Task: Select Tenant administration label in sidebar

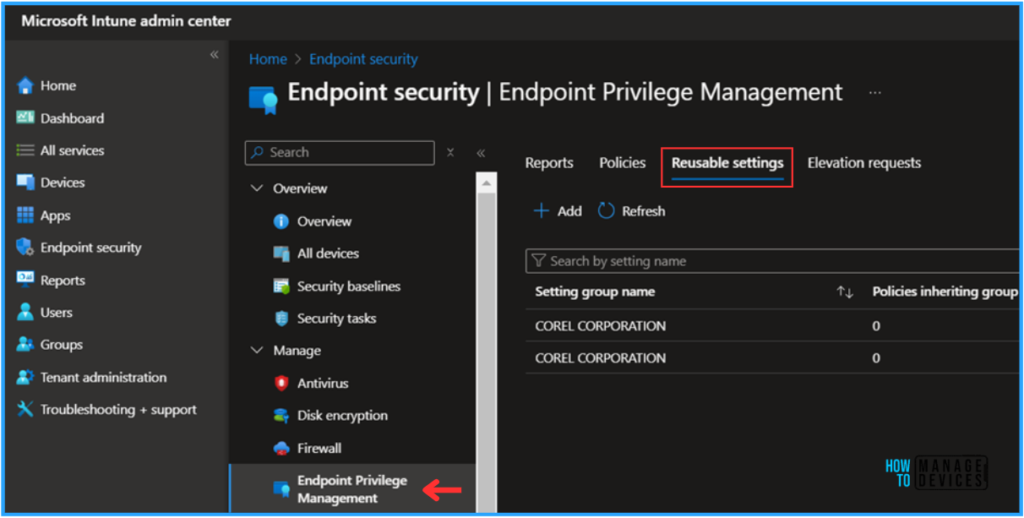Action: pos(103,377)
